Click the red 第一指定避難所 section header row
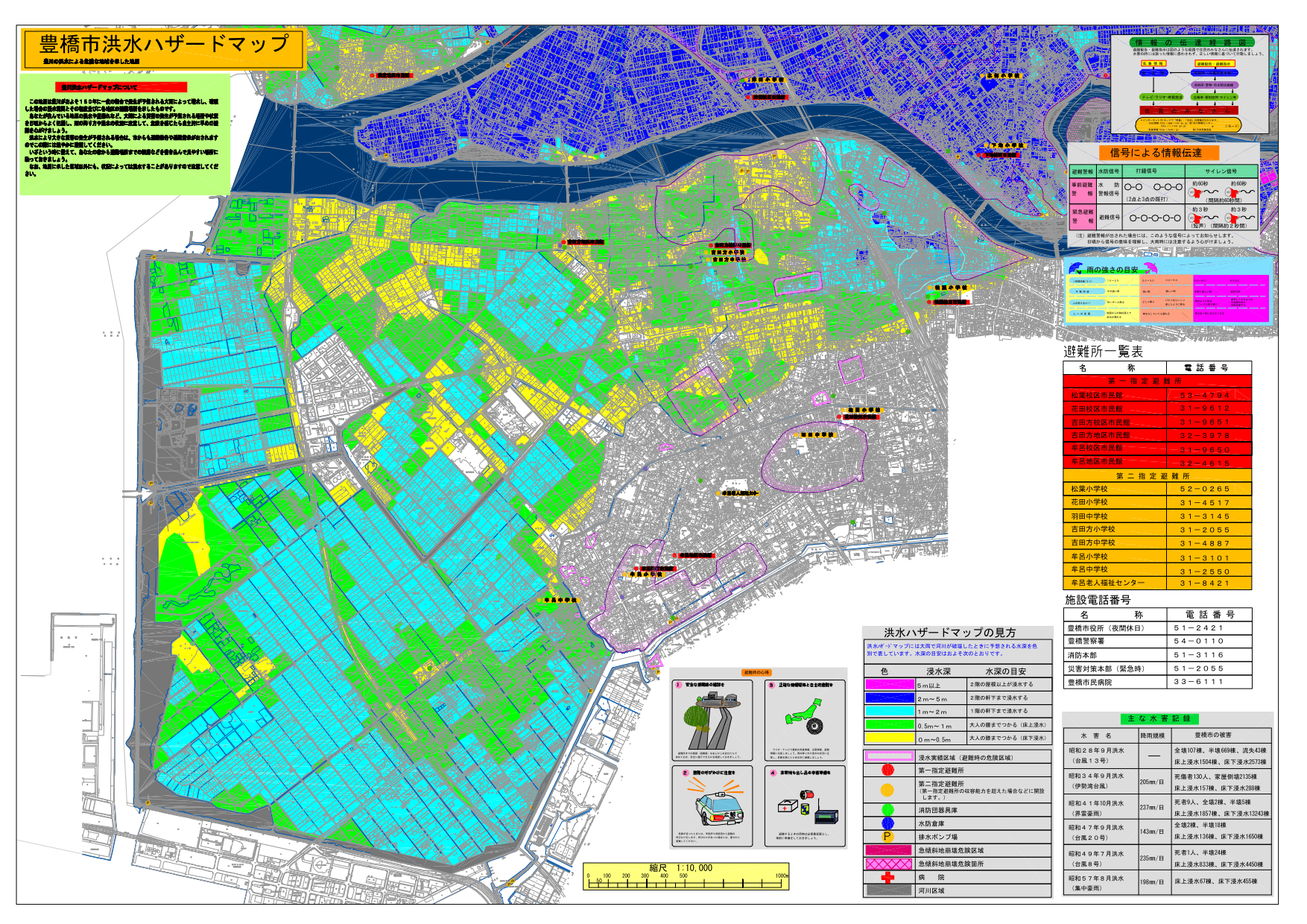 click(x=1157, y=382)
